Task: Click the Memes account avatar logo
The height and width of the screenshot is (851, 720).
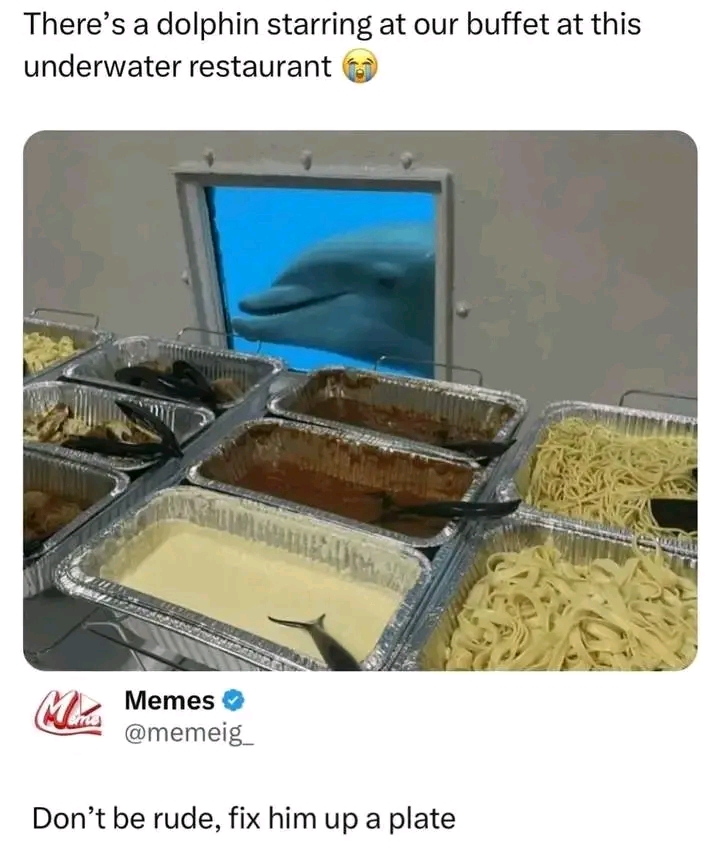Action: tap(69, 713)
